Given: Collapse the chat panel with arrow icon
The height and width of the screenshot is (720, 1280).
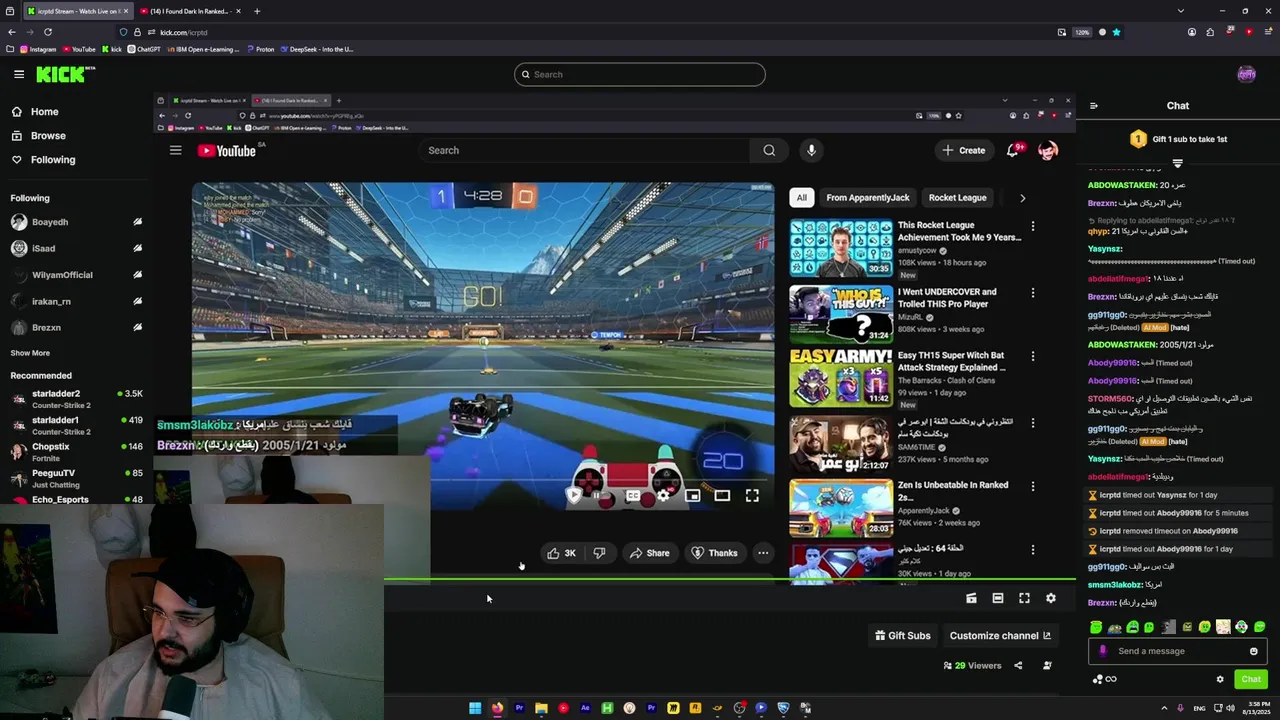Looking at the screenshot, I should click(x=1094, y=106).
